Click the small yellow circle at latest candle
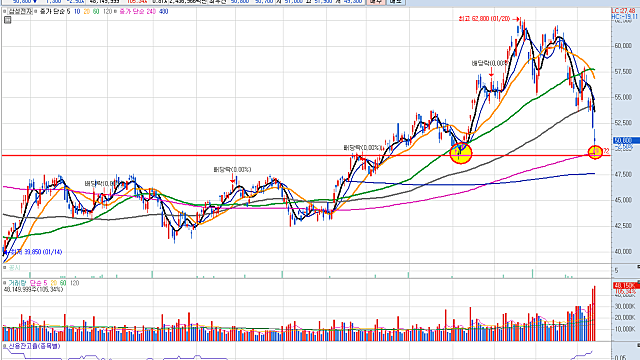 (x=595, y=152)
